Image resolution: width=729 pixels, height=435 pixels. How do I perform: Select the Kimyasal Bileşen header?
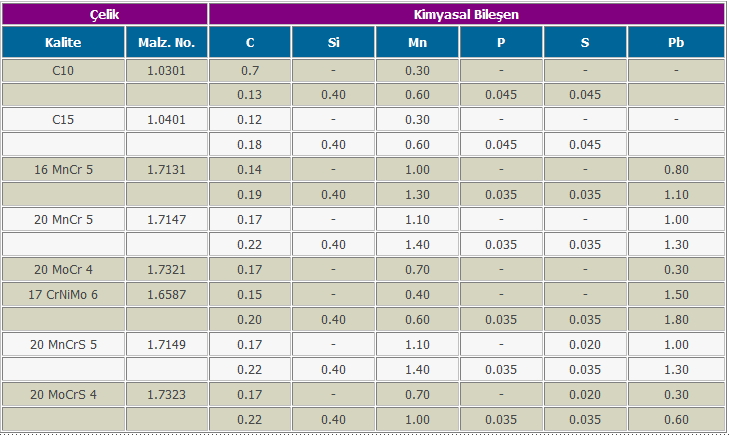466,14
